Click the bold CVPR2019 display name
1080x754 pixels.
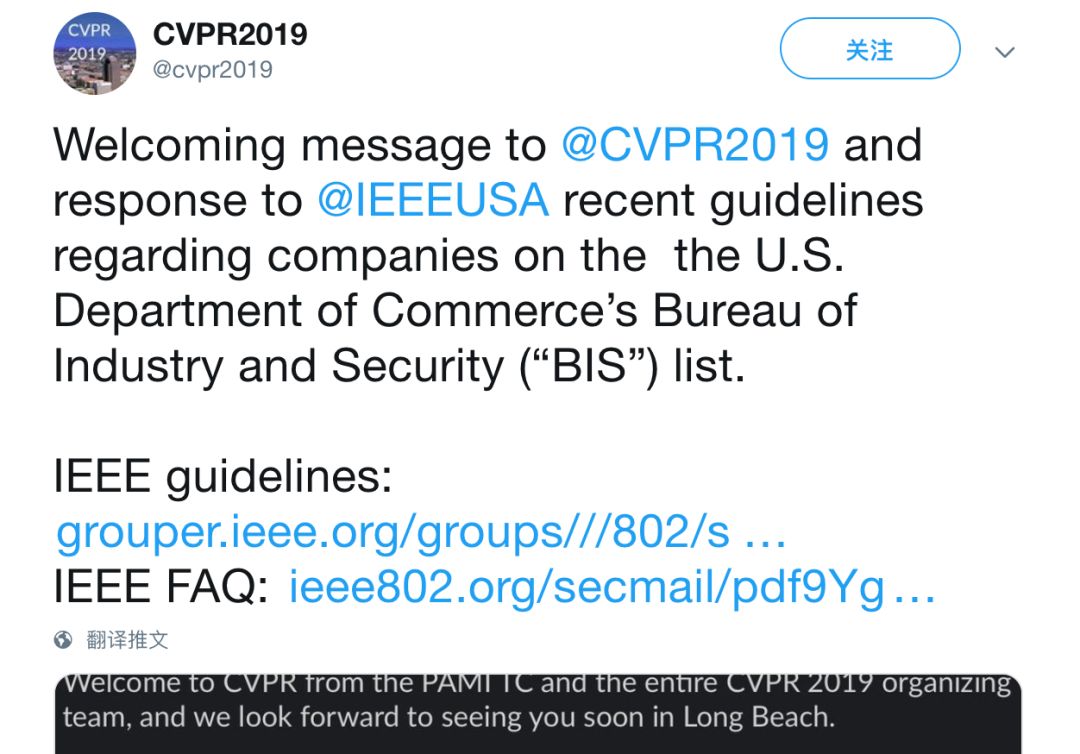pos(230,34)
